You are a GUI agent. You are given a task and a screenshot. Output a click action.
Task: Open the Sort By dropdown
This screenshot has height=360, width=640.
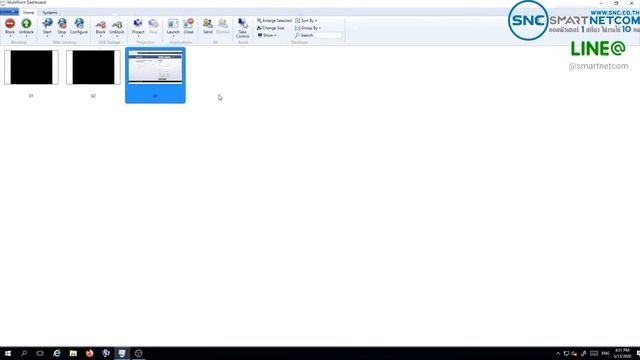click(x=306, y=20)
